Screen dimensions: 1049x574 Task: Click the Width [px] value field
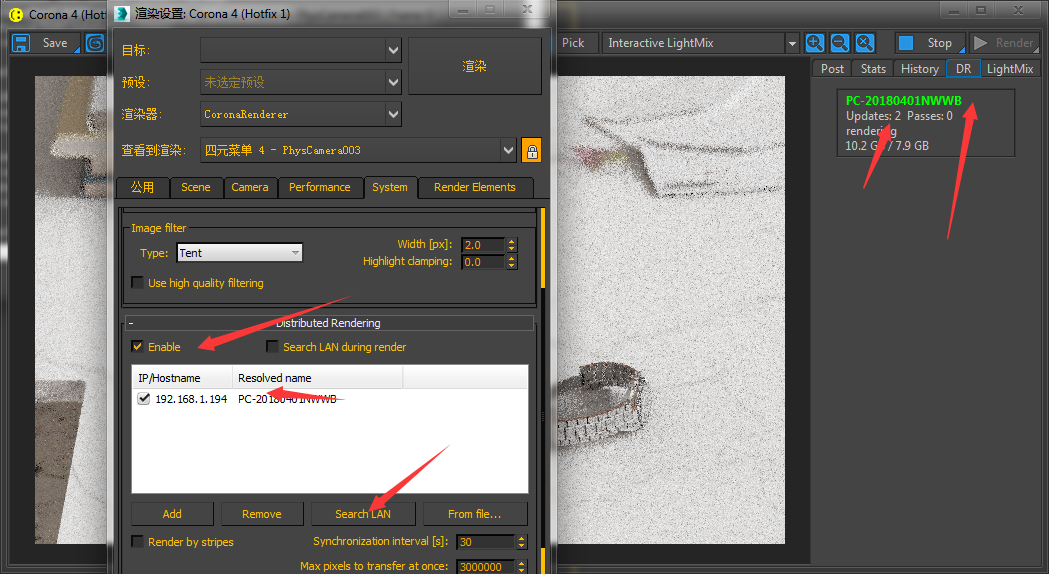coord(483,245)
